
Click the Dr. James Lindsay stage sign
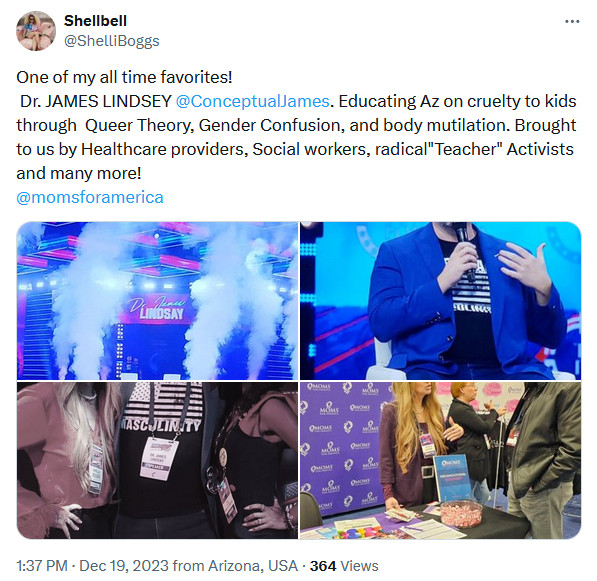(x=157, y=309)
